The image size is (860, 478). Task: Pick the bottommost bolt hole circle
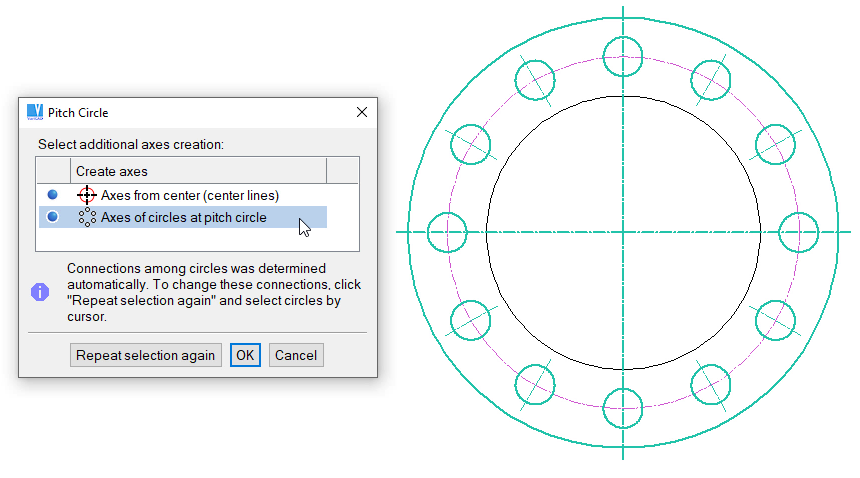[623, 408]
